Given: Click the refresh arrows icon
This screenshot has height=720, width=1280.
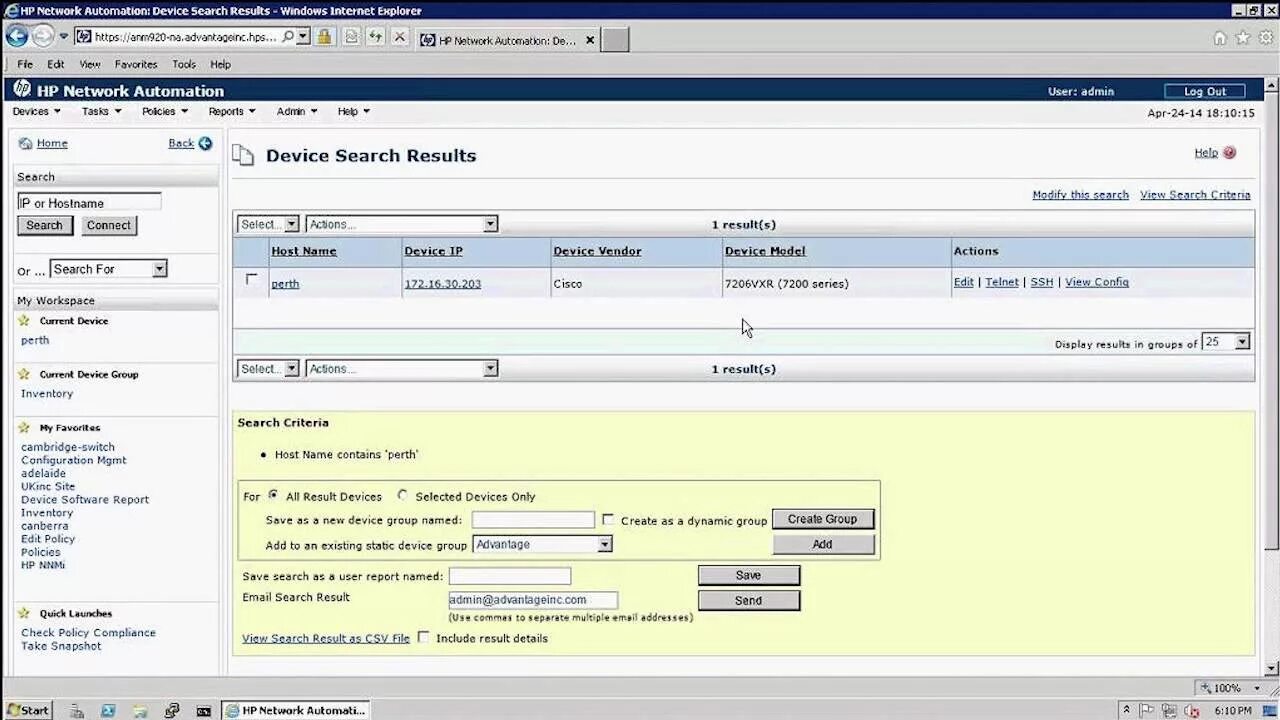Looking at the screenshot, I should click(375, 37).
